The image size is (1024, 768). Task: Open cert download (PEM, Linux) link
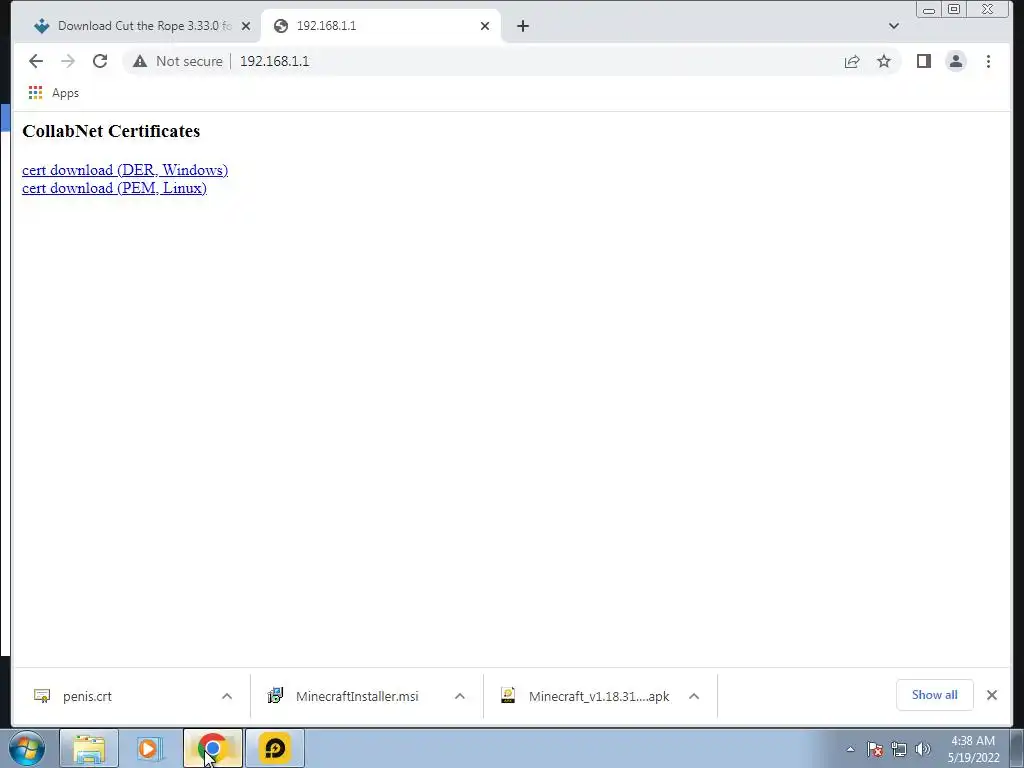[x=114, y=188]
